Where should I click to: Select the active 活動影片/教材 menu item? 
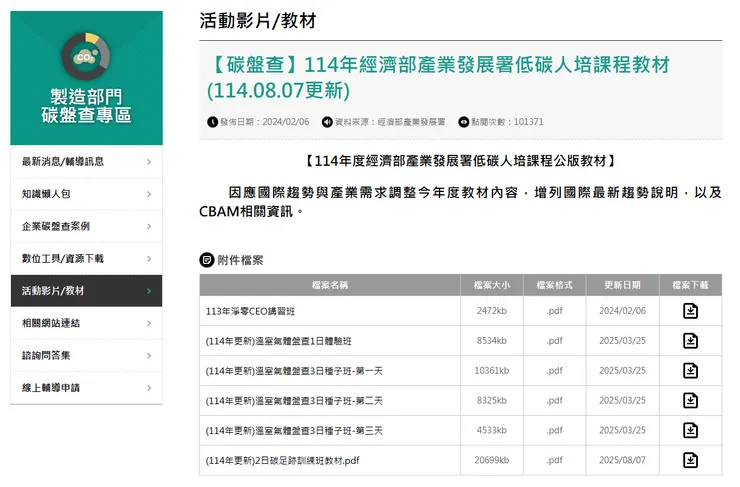(86, 291)
